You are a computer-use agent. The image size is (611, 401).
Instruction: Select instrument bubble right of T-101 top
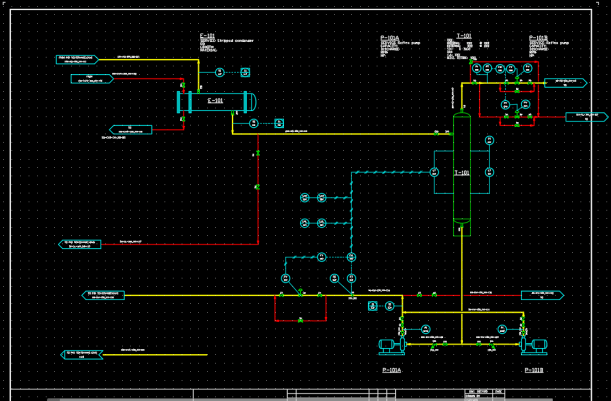[x=488, y=141]
